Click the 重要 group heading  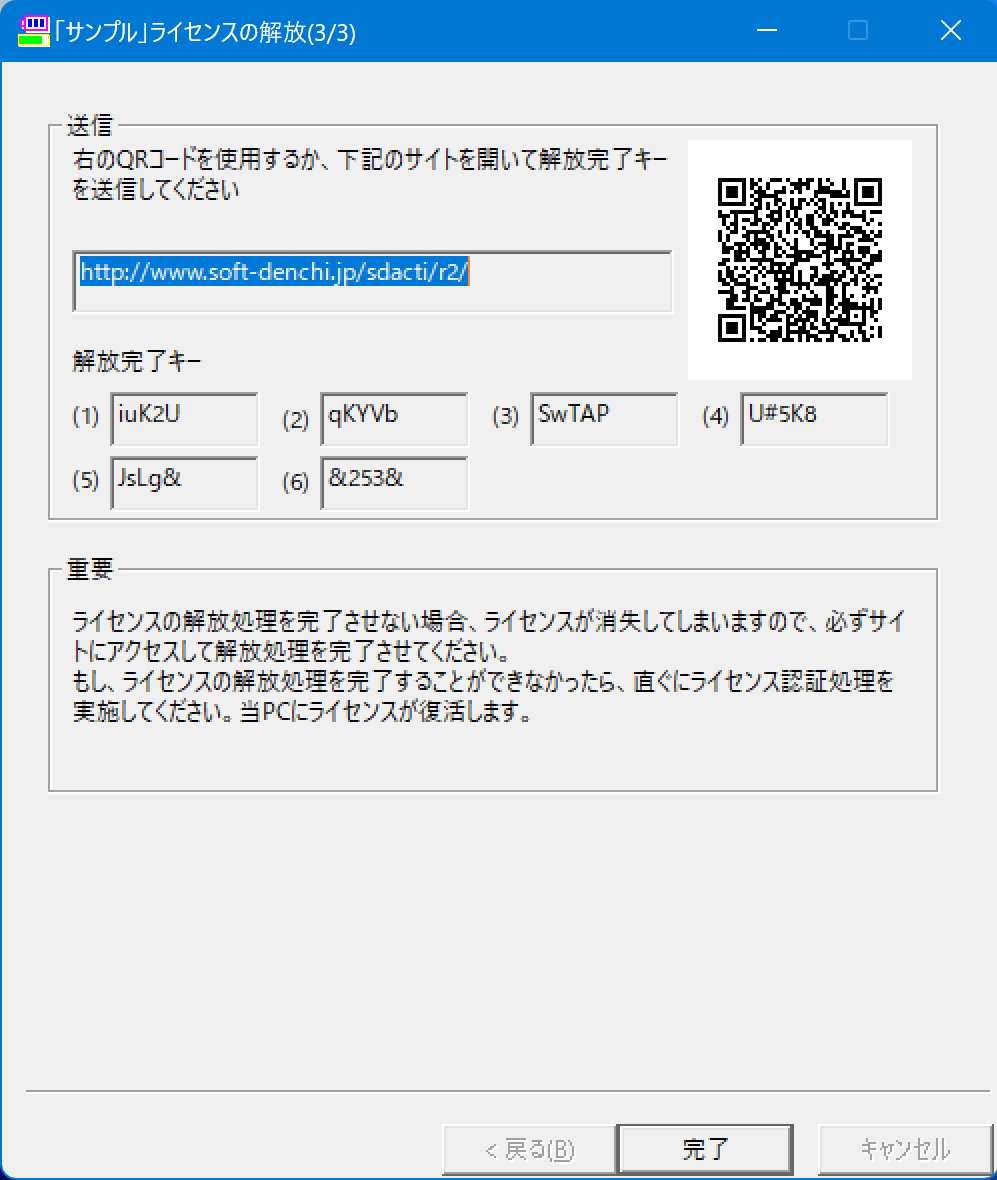pos(90,569)
